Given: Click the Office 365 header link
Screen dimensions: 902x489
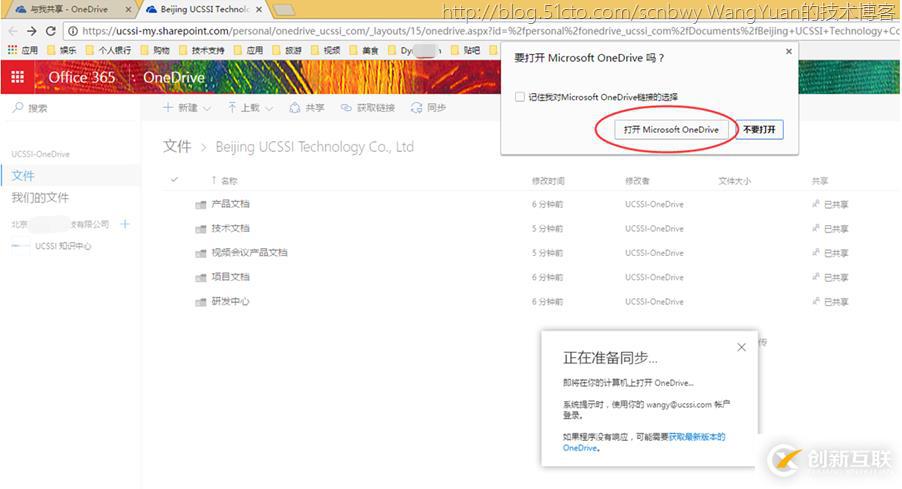Looking at the screenshot, I should (x=82, y=77).
